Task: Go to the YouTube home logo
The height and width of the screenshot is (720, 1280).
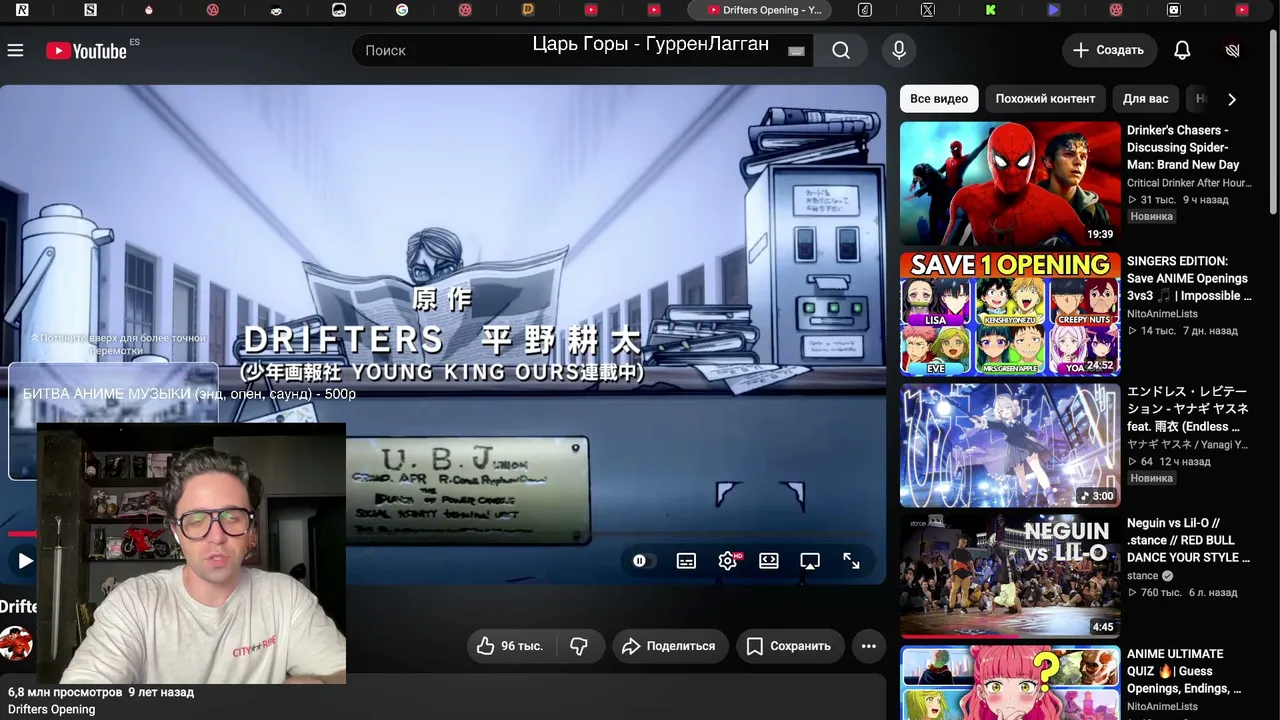Action: click(x=87, y=50)
